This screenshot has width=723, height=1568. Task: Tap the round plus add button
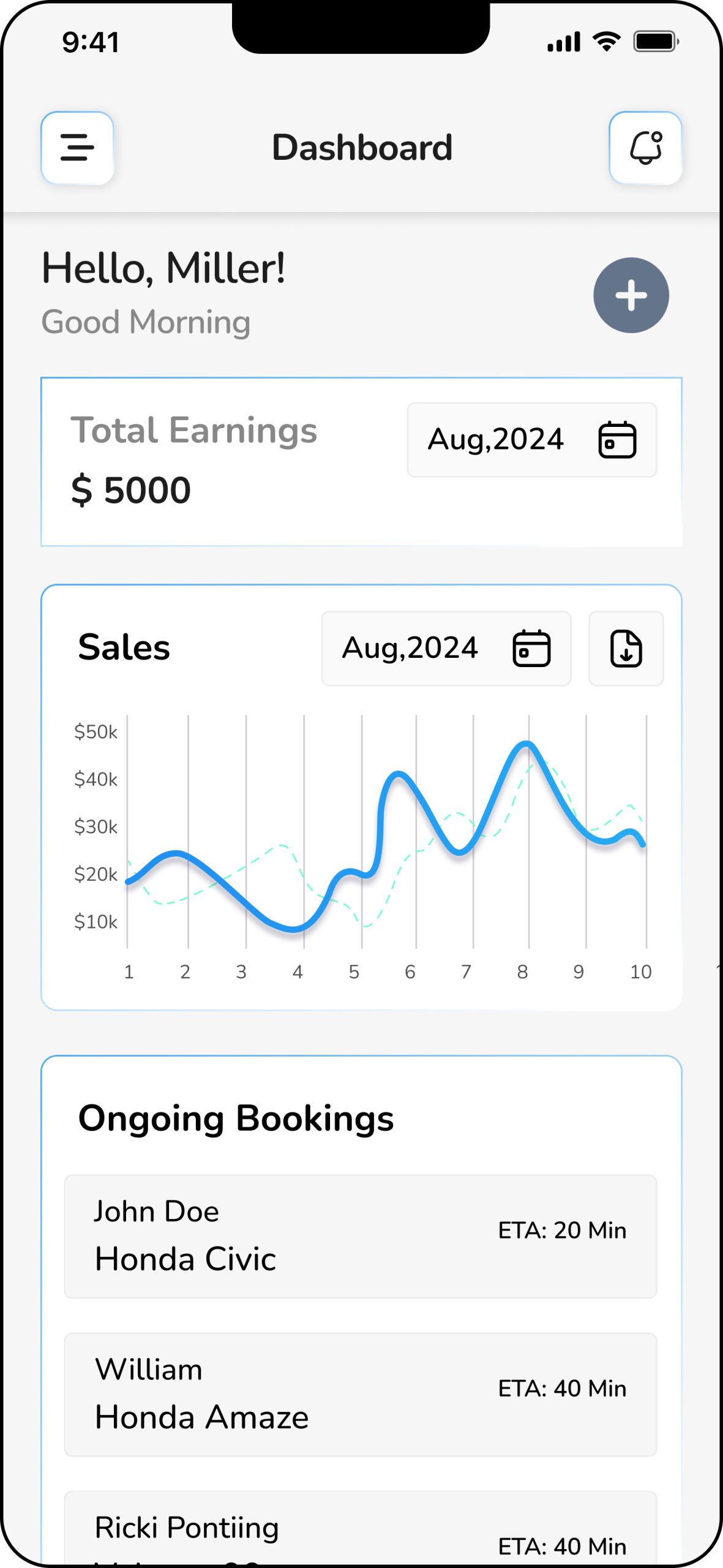coord(631,295)
